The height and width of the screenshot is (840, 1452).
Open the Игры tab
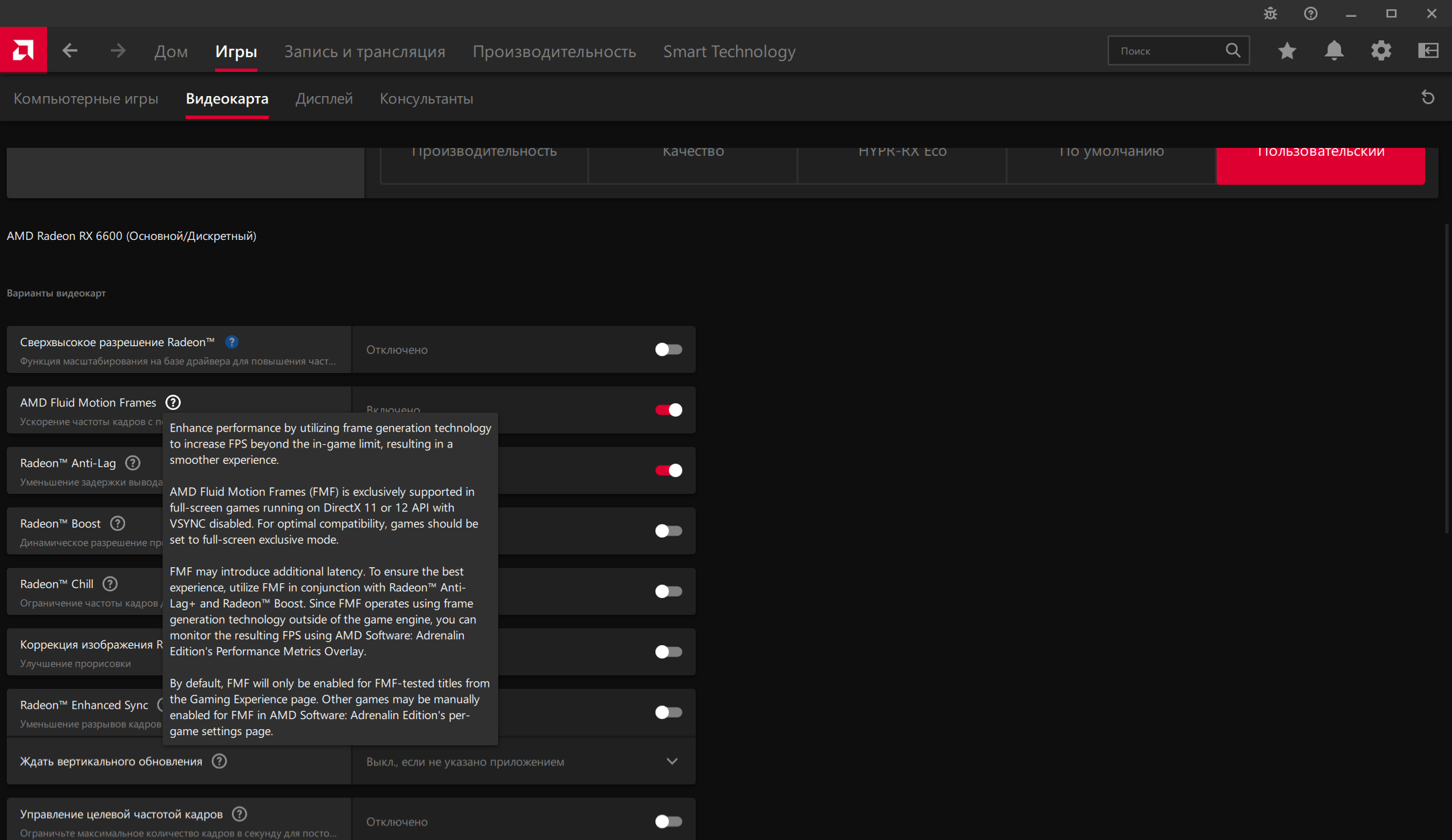[236, 51]
